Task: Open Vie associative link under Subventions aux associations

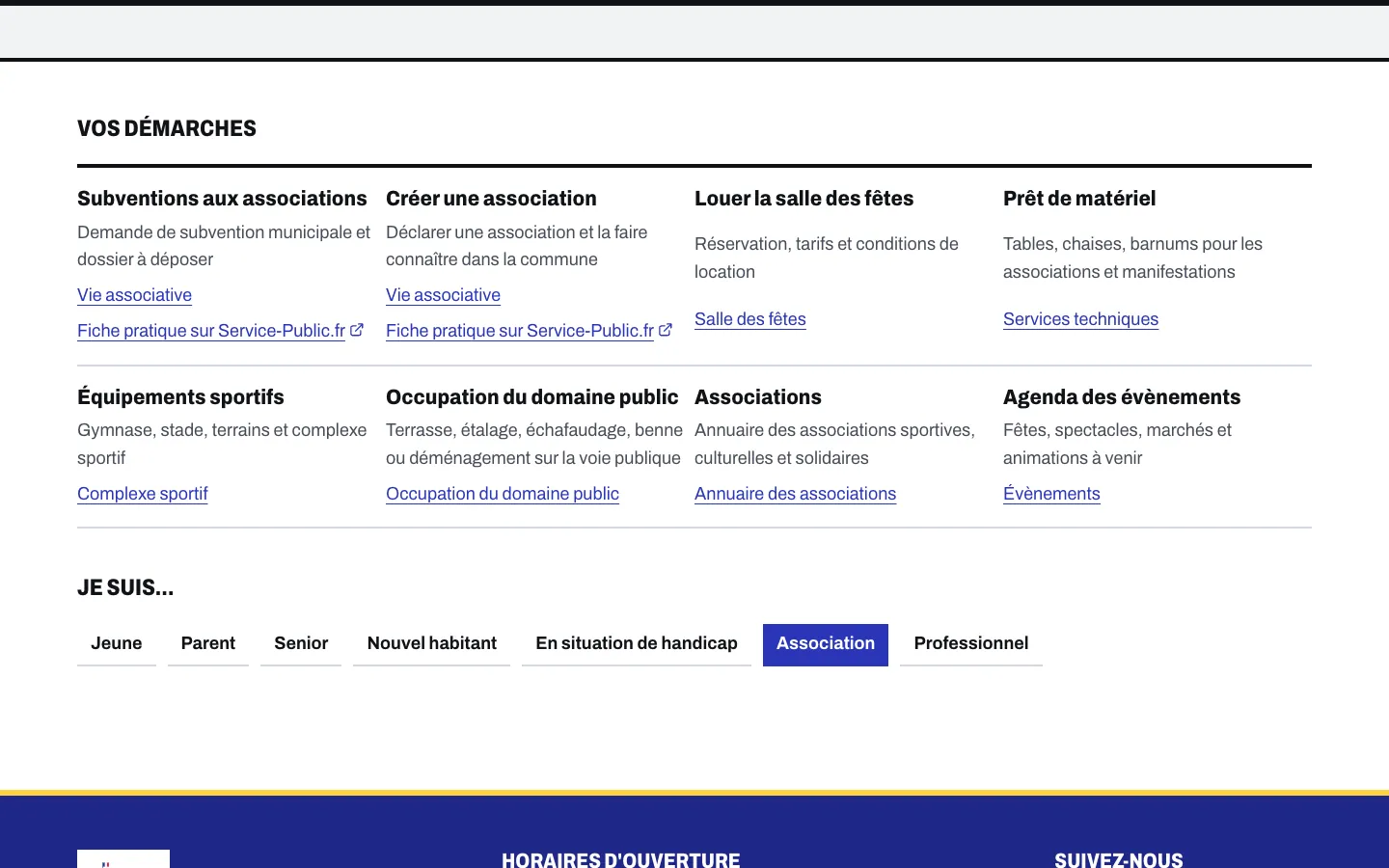Action: click(x=134, y=295)
